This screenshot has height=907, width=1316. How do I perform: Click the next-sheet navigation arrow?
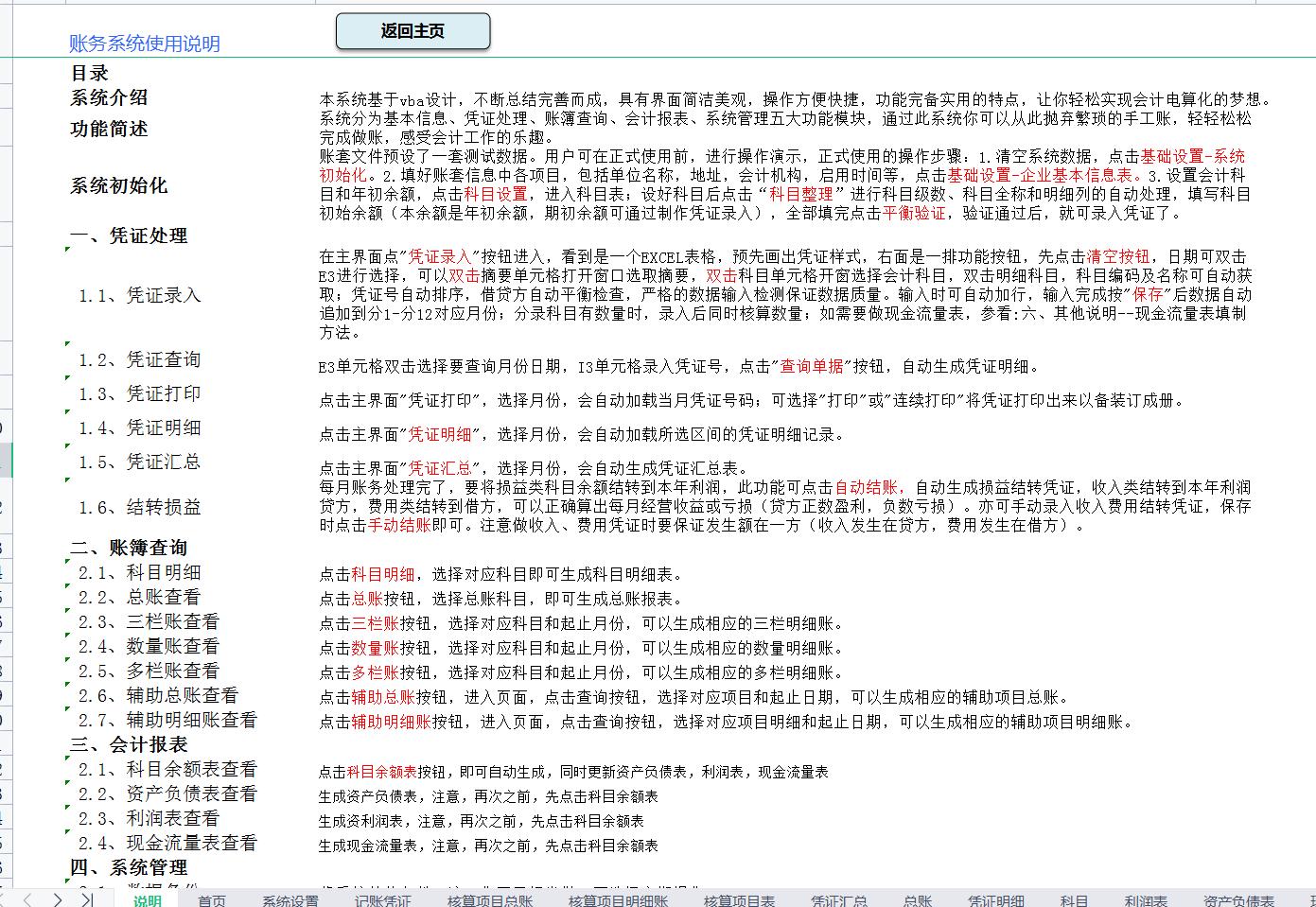(58, 899)
